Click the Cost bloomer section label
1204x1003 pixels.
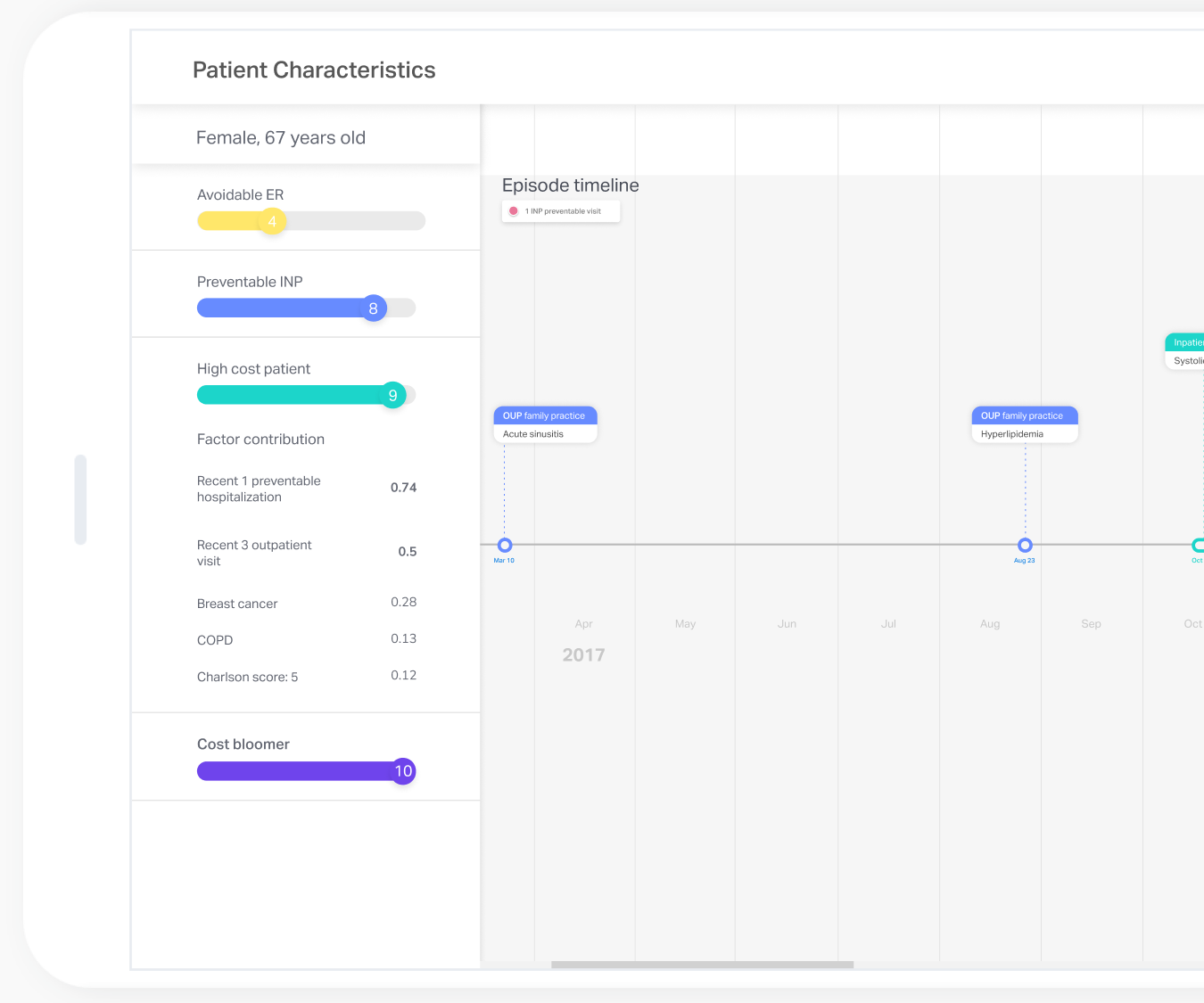[x=243, y=744]
